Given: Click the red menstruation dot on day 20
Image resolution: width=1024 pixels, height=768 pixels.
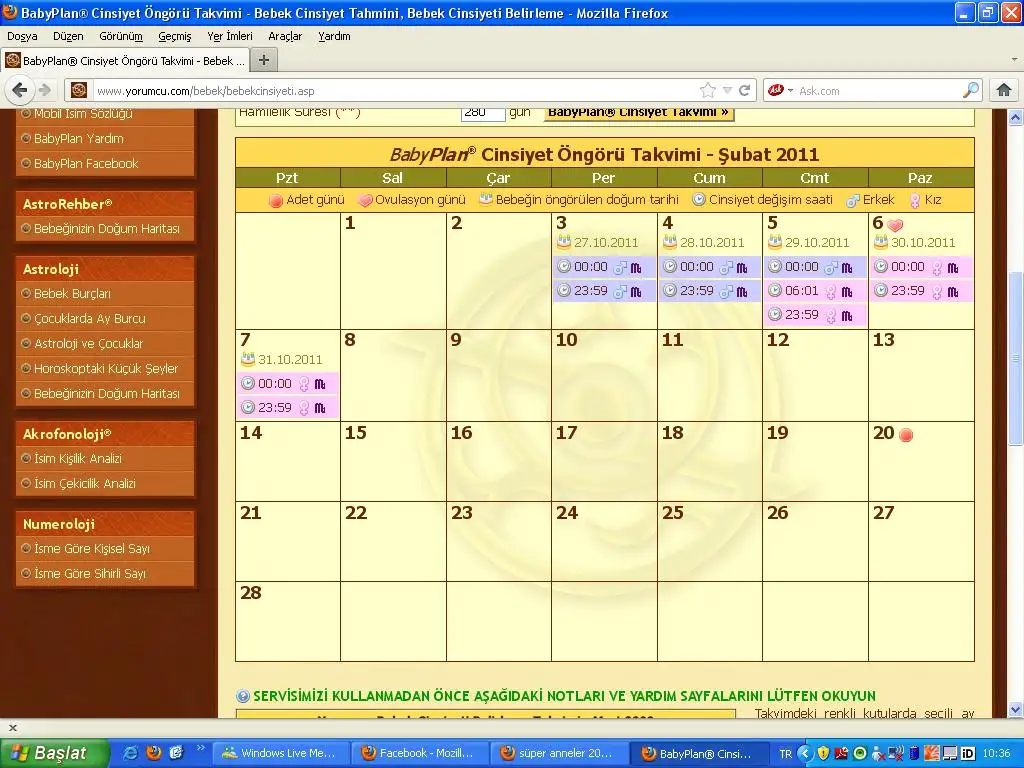Looking at the screenshot, I should [x=906, y=435].
